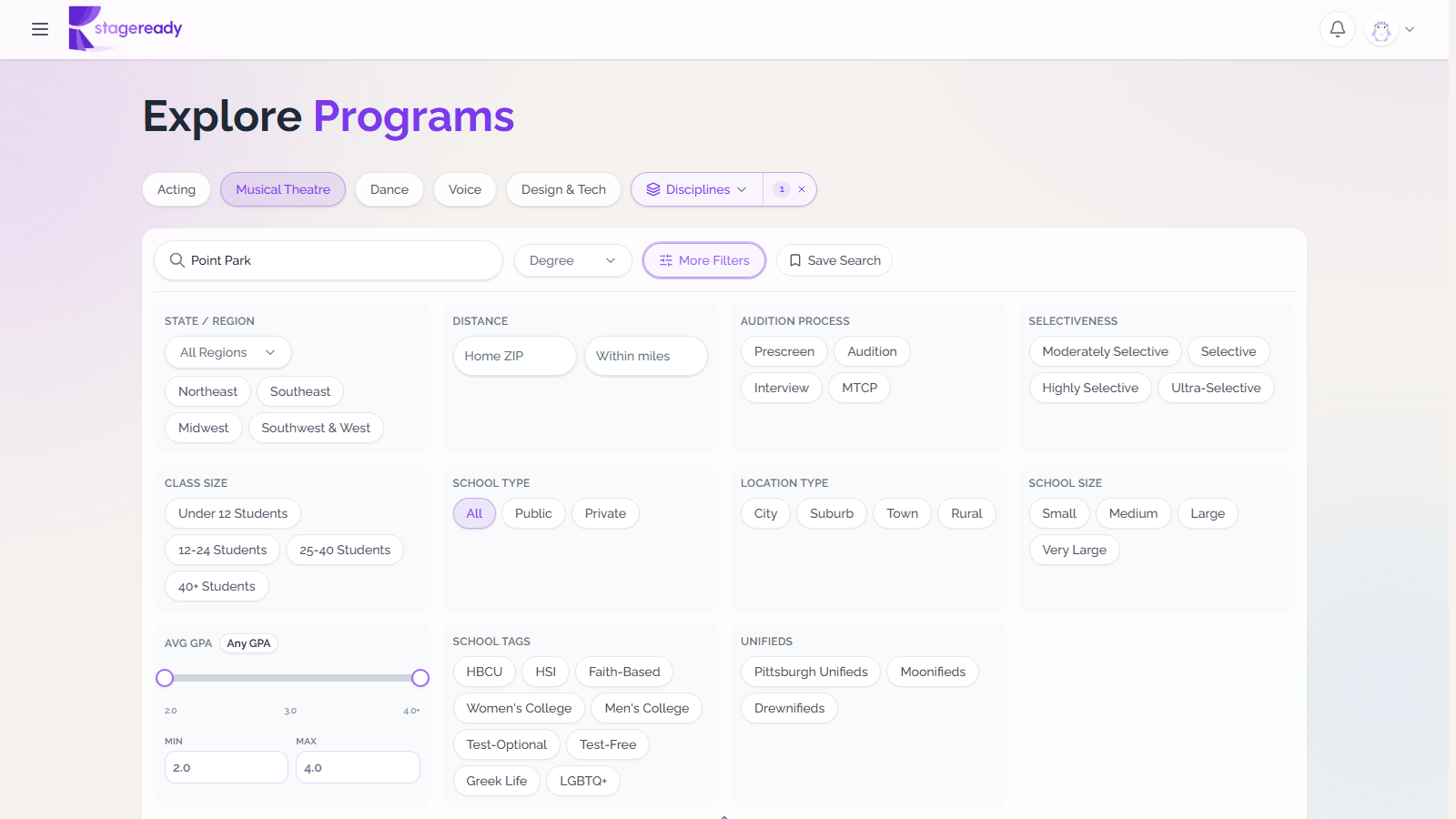Select the Dance discipline tab
This screenshot has height=819, width=1456.
tap(389, 189)
